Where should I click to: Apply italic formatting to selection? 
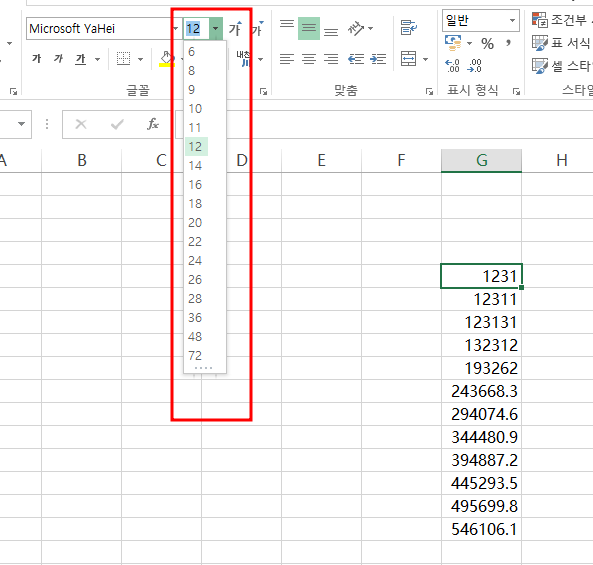tap(58, 59)
